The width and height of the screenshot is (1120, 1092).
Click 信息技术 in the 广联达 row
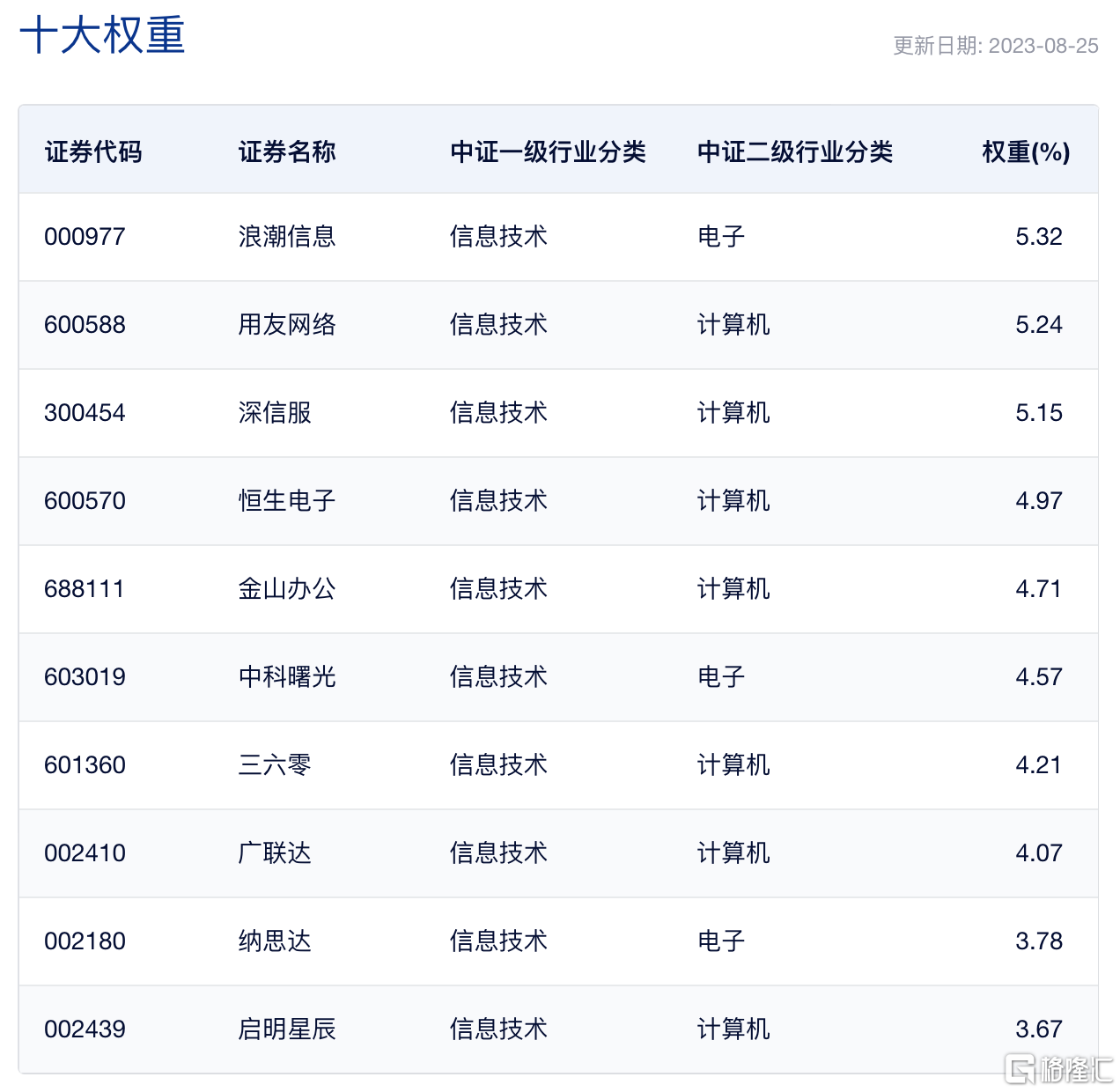[498, 853]
